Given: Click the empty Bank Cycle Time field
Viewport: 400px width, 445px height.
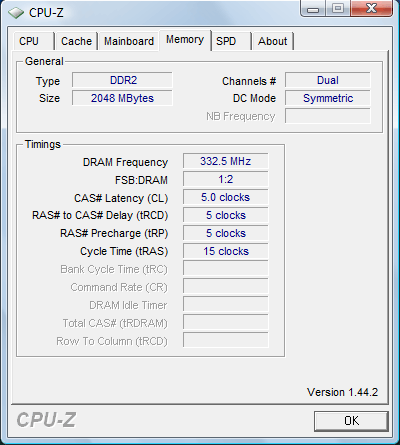Looking at the screenshot, I should (226, 269).
